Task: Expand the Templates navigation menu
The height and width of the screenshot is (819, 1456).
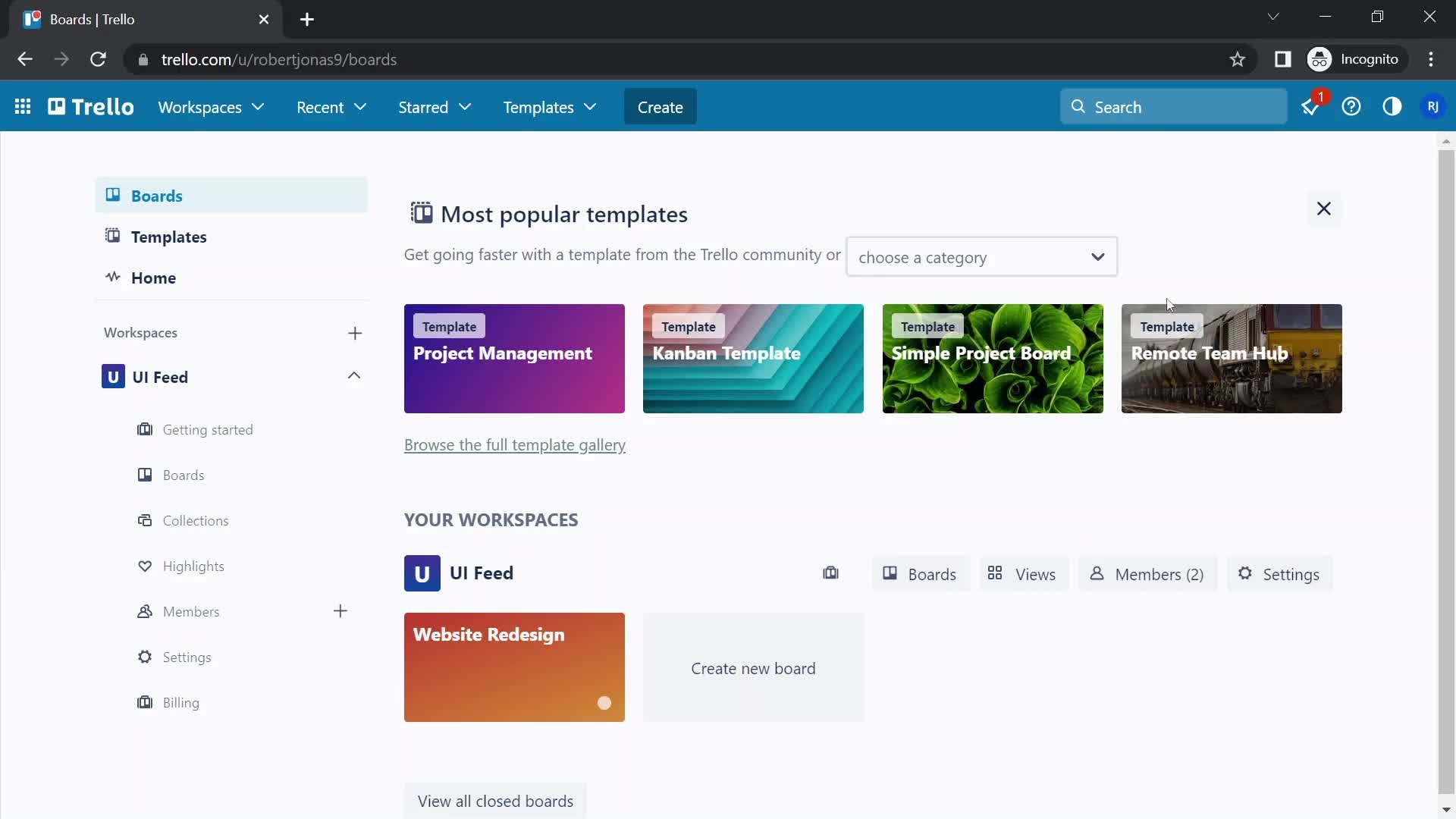Action: pyautogui.click(x=550, y=107)
